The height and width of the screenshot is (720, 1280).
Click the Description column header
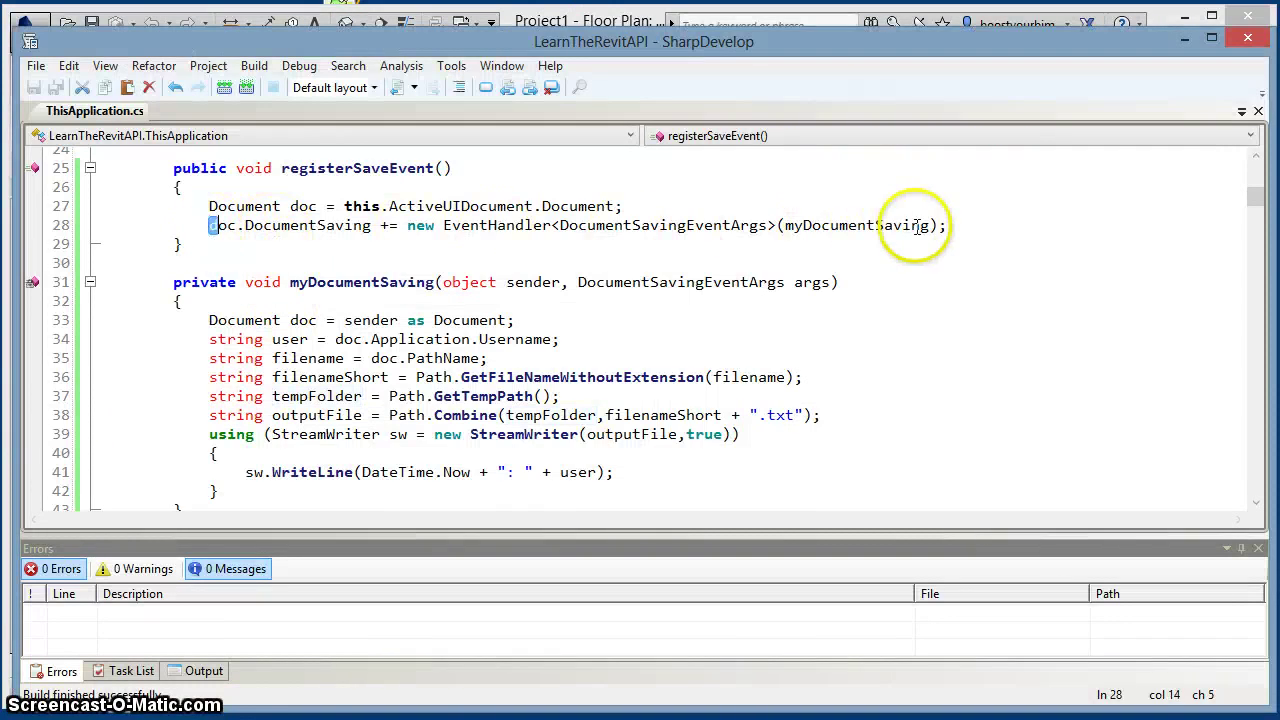pos(133,594)
